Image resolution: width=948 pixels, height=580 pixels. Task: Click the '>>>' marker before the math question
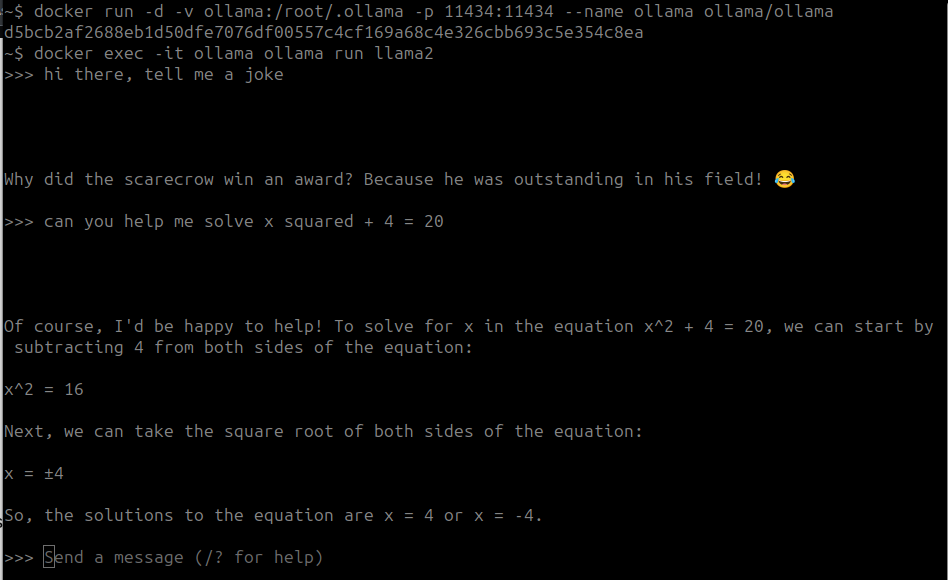click(x=19, y=222)
